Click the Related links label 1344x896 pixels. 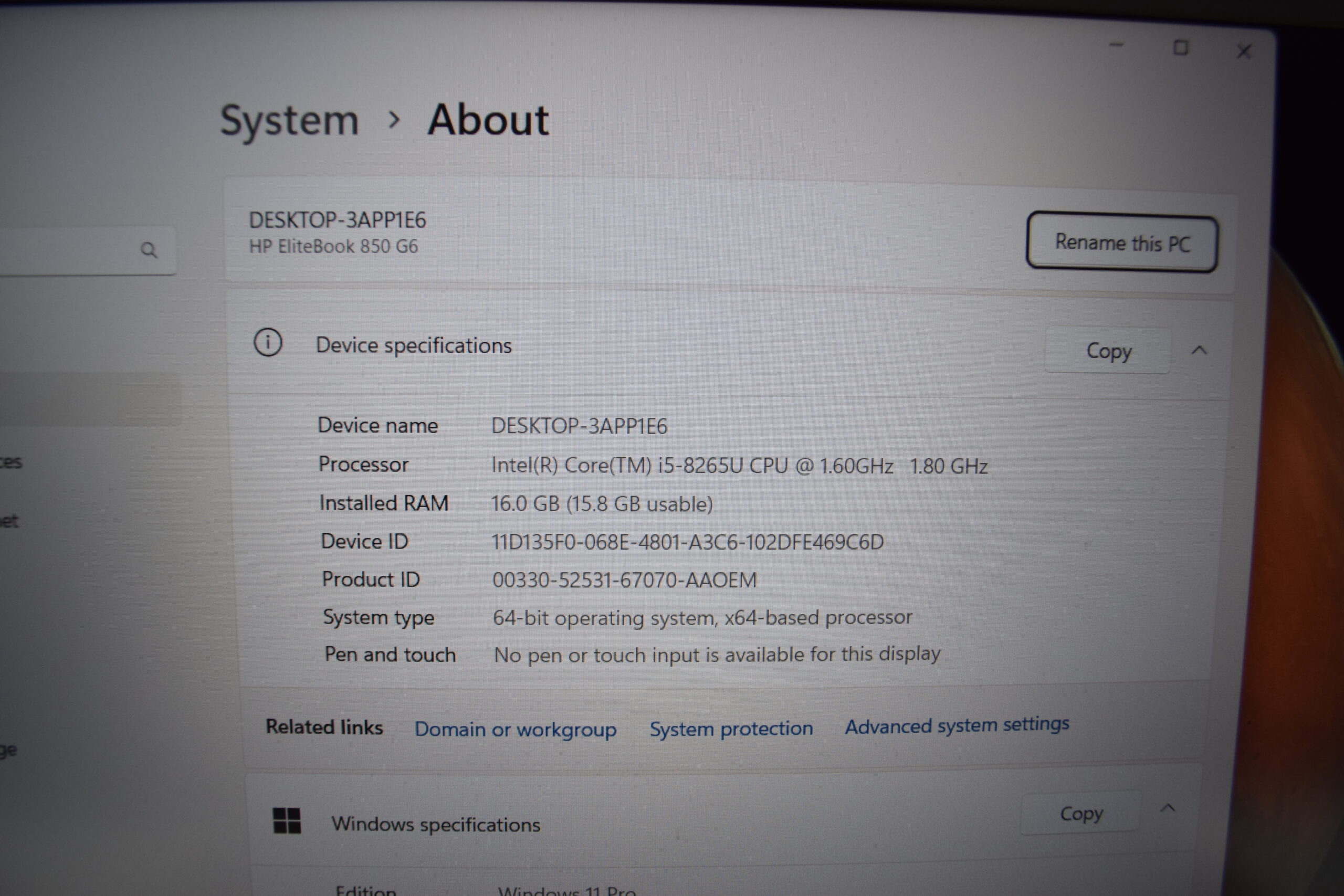pos(324,727)
